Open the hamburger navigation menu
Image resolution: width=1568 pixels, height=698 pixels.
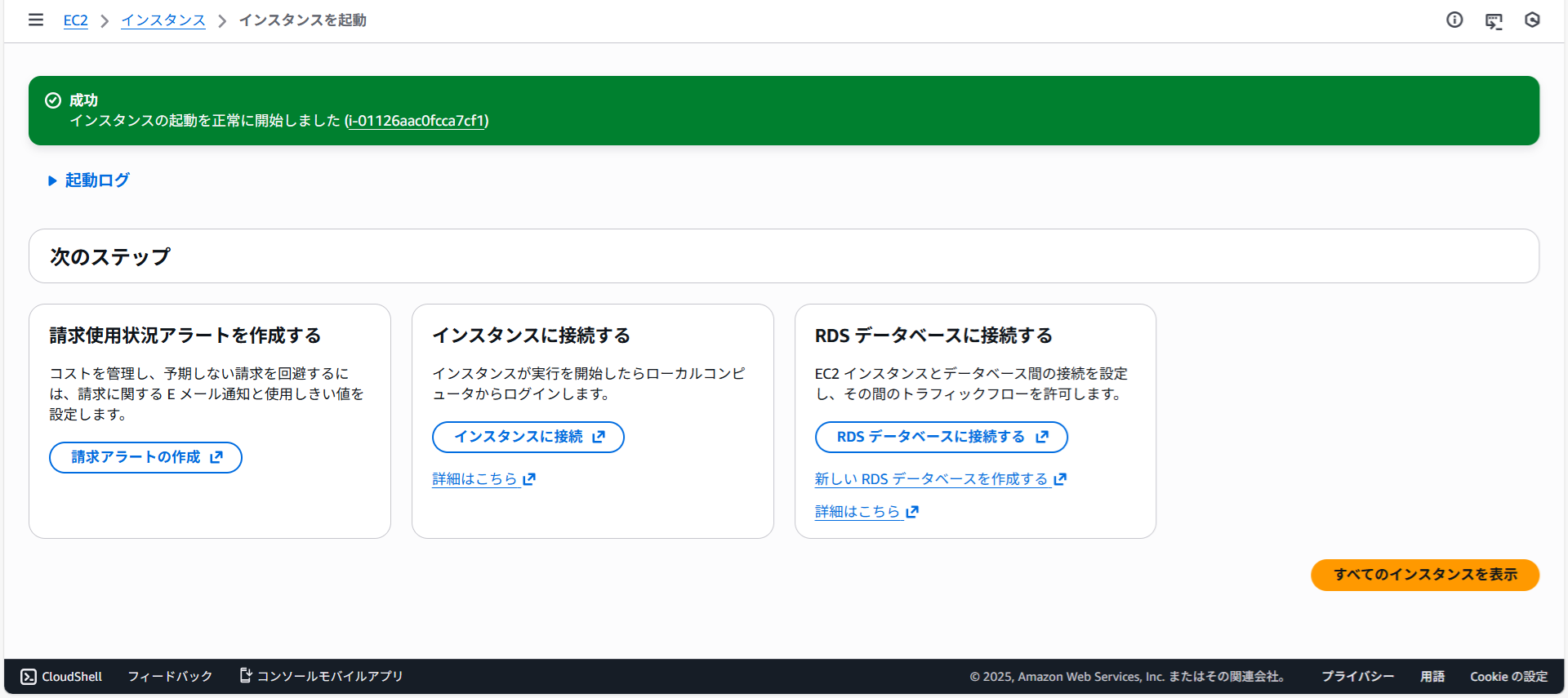coord(36,20)
